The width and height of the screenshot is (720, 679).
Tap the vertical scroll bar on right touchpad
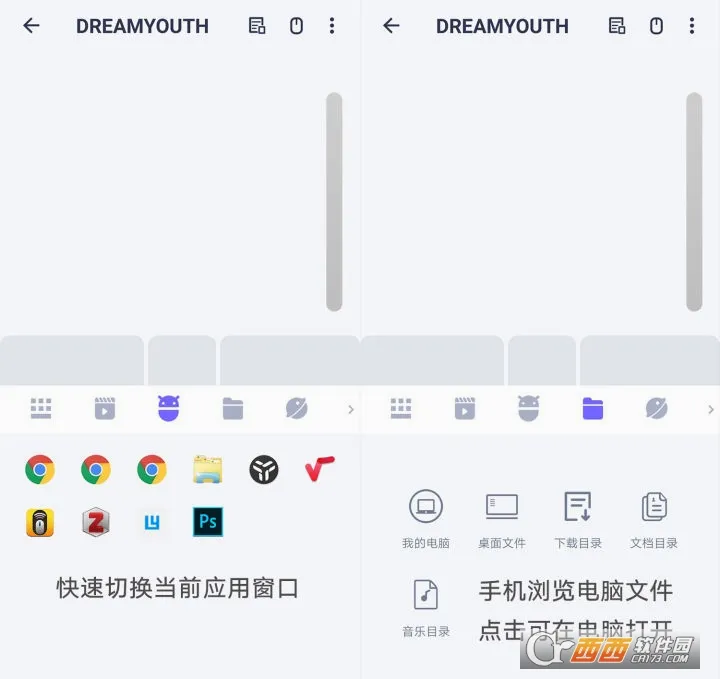point(694,202)
